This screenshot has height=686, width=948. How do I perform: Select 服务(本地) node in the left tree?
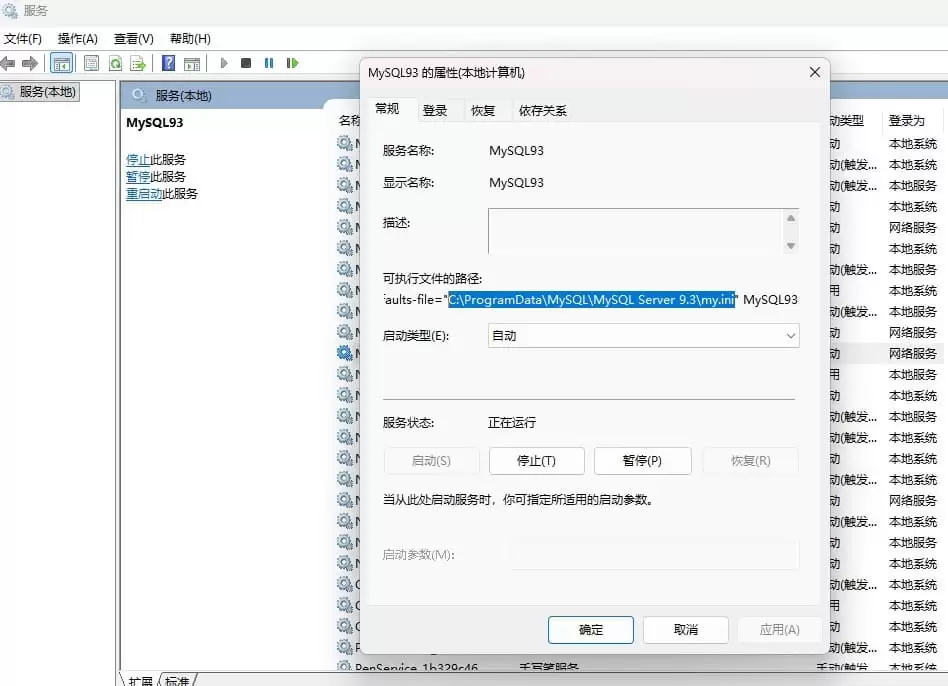point(41,92)
